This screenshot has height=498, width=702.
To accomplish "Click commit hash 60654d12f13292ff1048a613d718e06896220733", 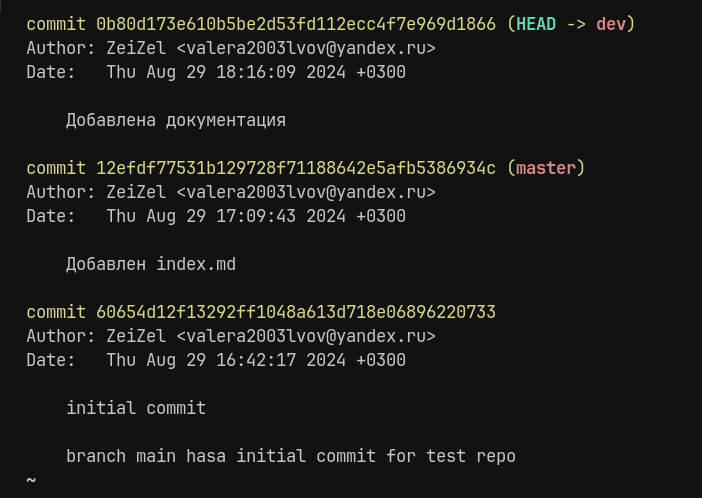I will pos(296,312).
